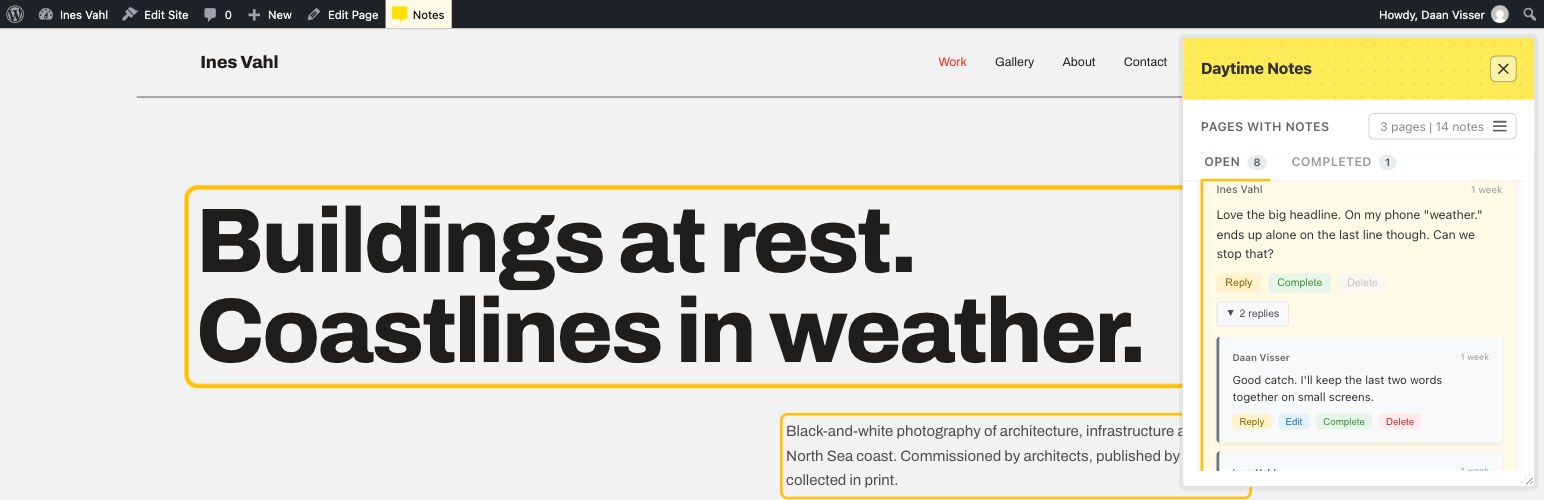Open the Howdy, Daan Visser account menu
The image size is (1544, 500).
[1443, 14]
